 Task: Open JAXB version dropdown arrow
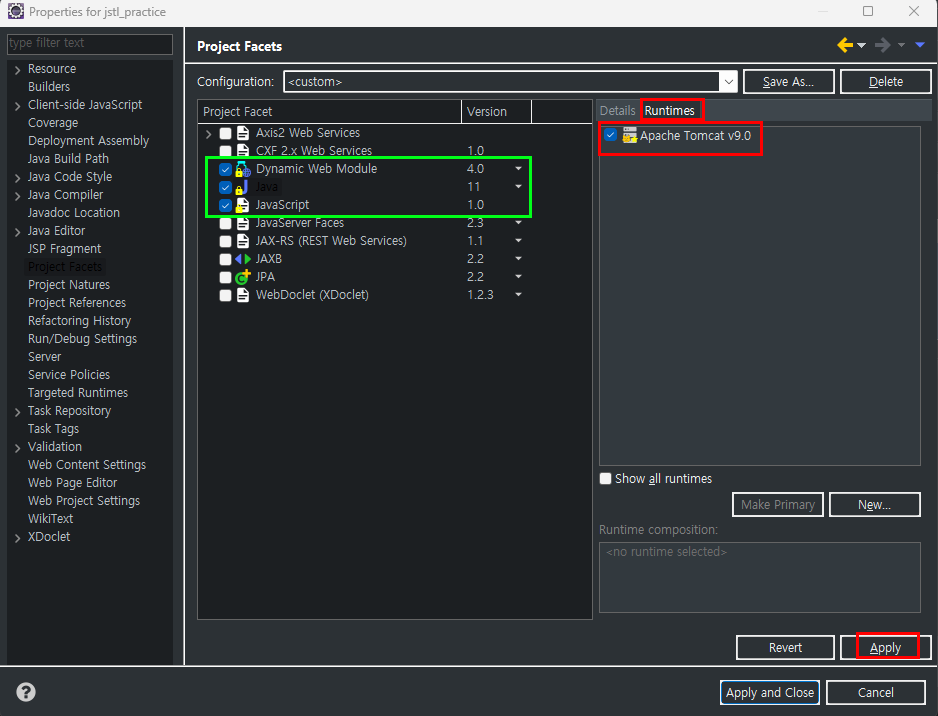tap(519, 258)
